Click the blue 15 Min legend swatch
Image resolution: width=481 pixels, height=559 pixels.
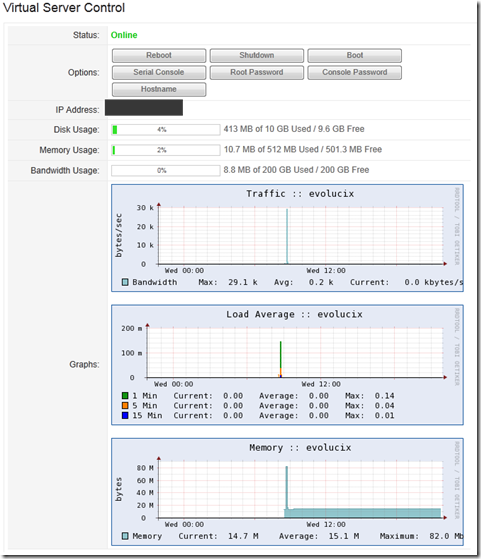[x=125, y=416]
